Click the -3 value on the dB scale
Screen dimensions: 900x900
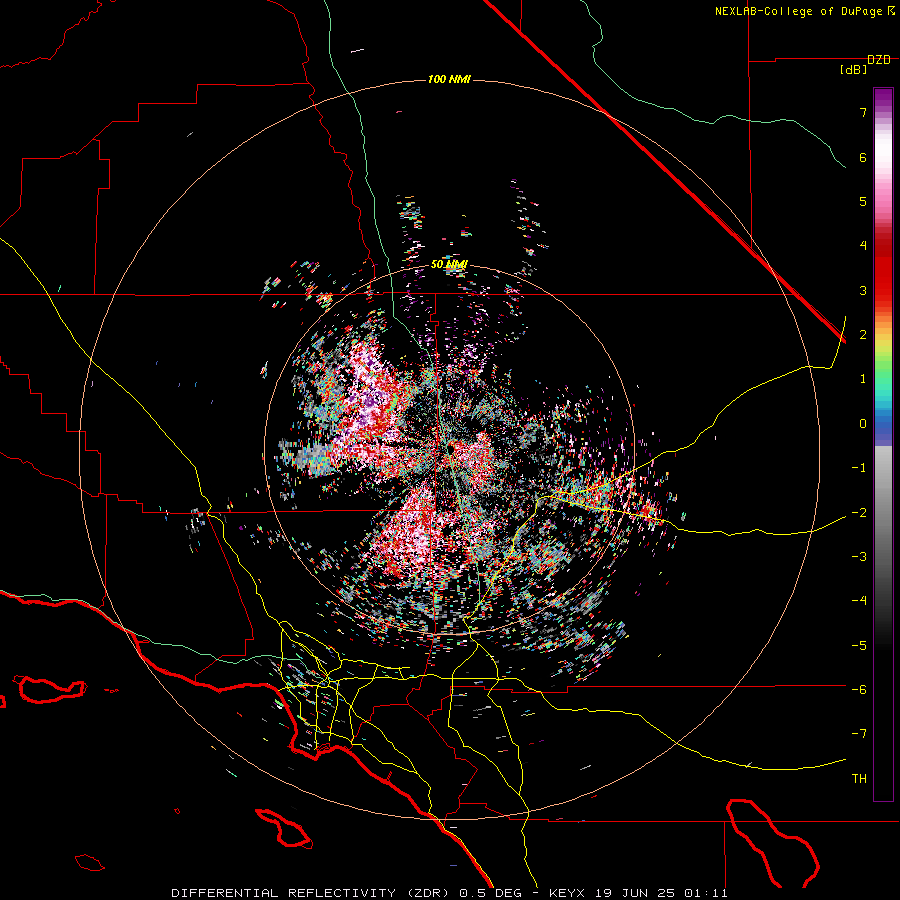[x=859, y=557]
